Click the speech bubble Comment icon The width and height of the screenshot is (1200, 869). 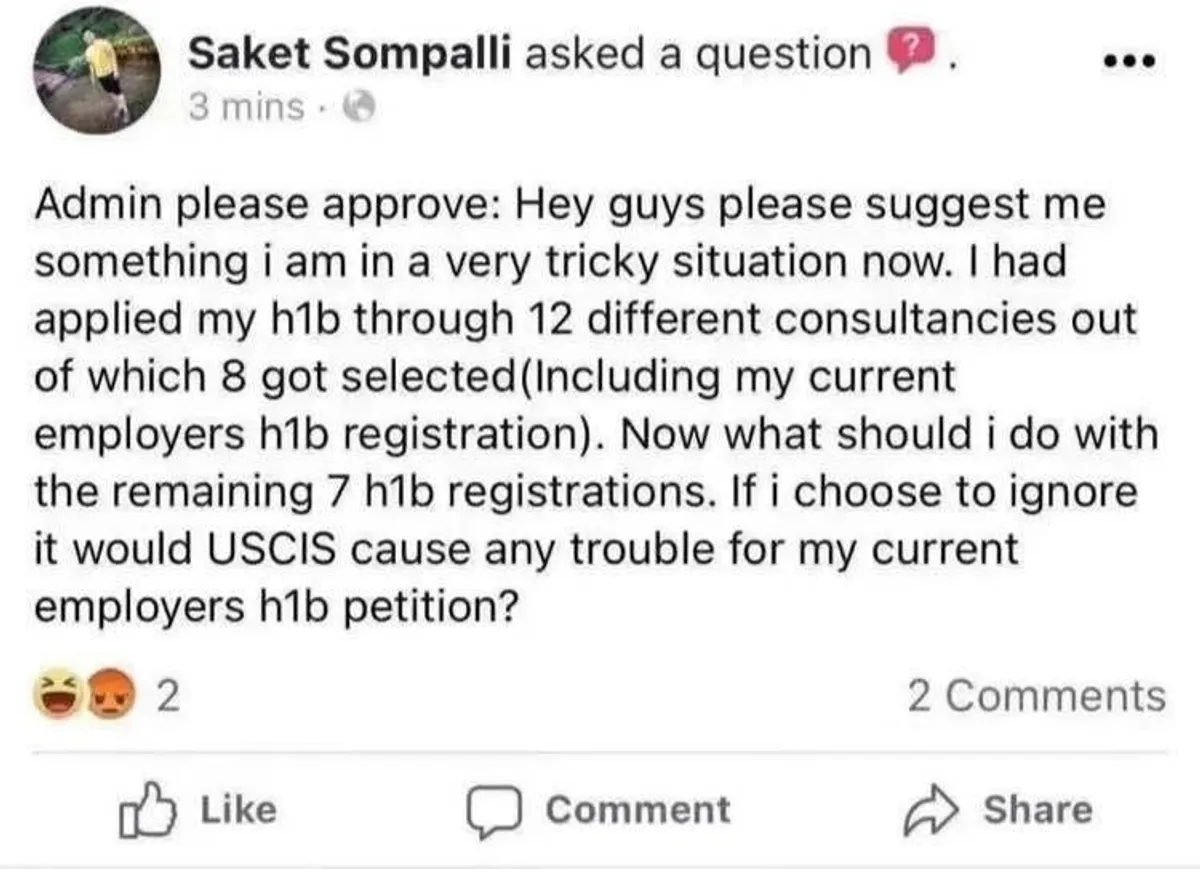pyautogui.click(x=492, y=810)
